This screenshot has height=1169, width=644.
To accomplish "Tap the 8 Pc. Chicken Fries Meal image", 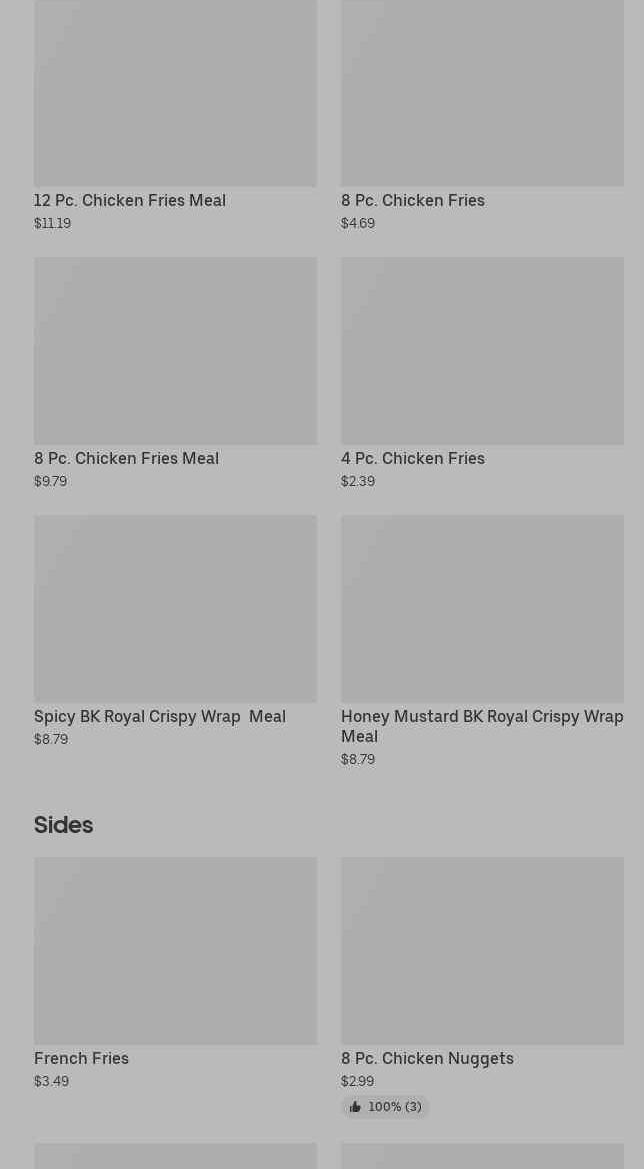I will (175, 350).
